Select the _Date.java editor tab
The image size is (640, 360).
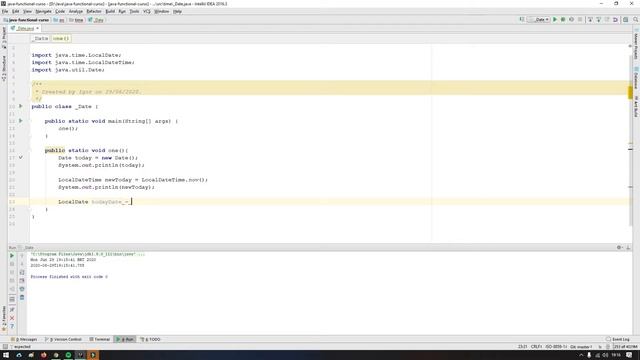click(23, 29)
